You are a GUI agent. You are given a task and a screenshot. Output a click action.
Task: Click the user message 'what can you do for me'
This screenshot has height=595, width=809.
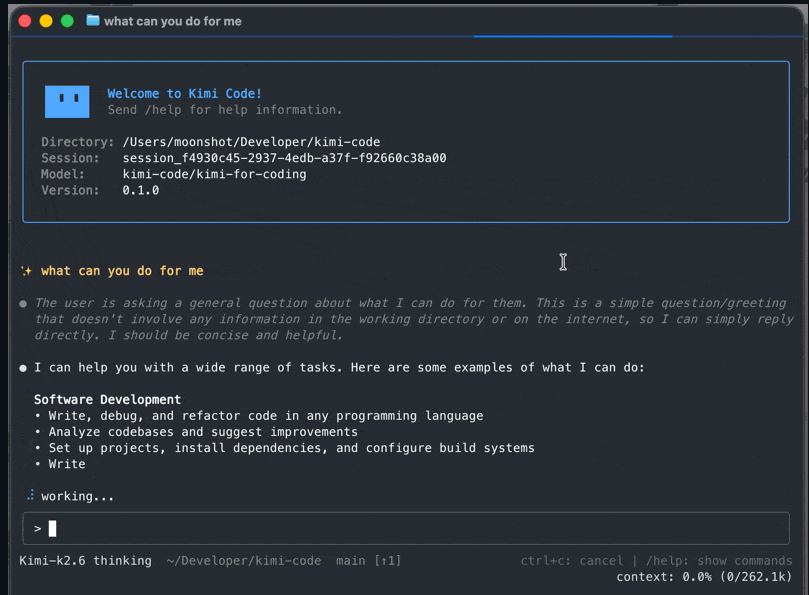click(122, 271)
